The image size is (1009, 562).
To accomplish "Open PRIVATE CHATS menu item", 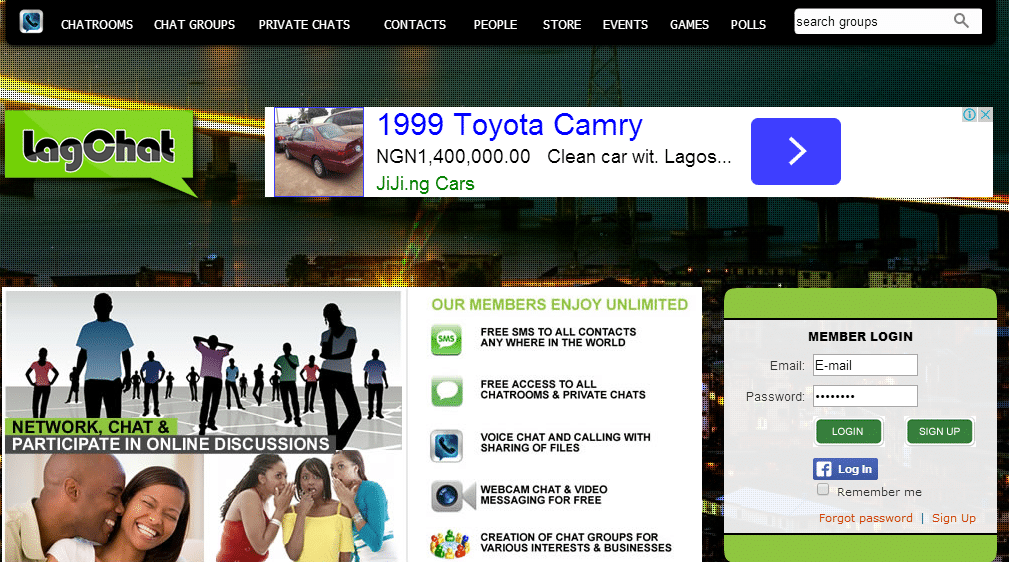I will [x=304, y=24].
